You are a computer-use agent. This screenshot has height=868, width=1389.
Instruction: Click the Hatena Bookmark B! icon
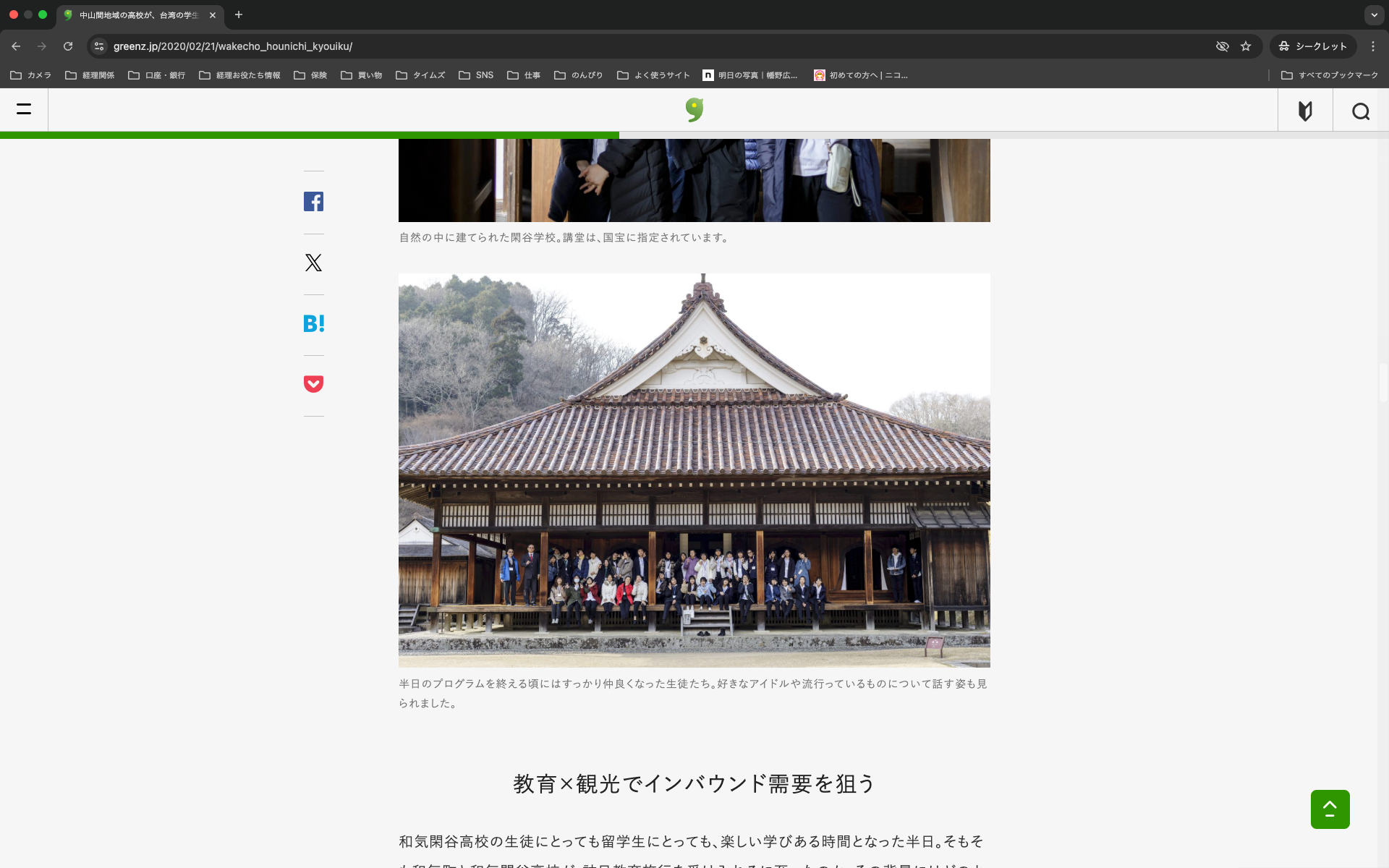(313, 323)
